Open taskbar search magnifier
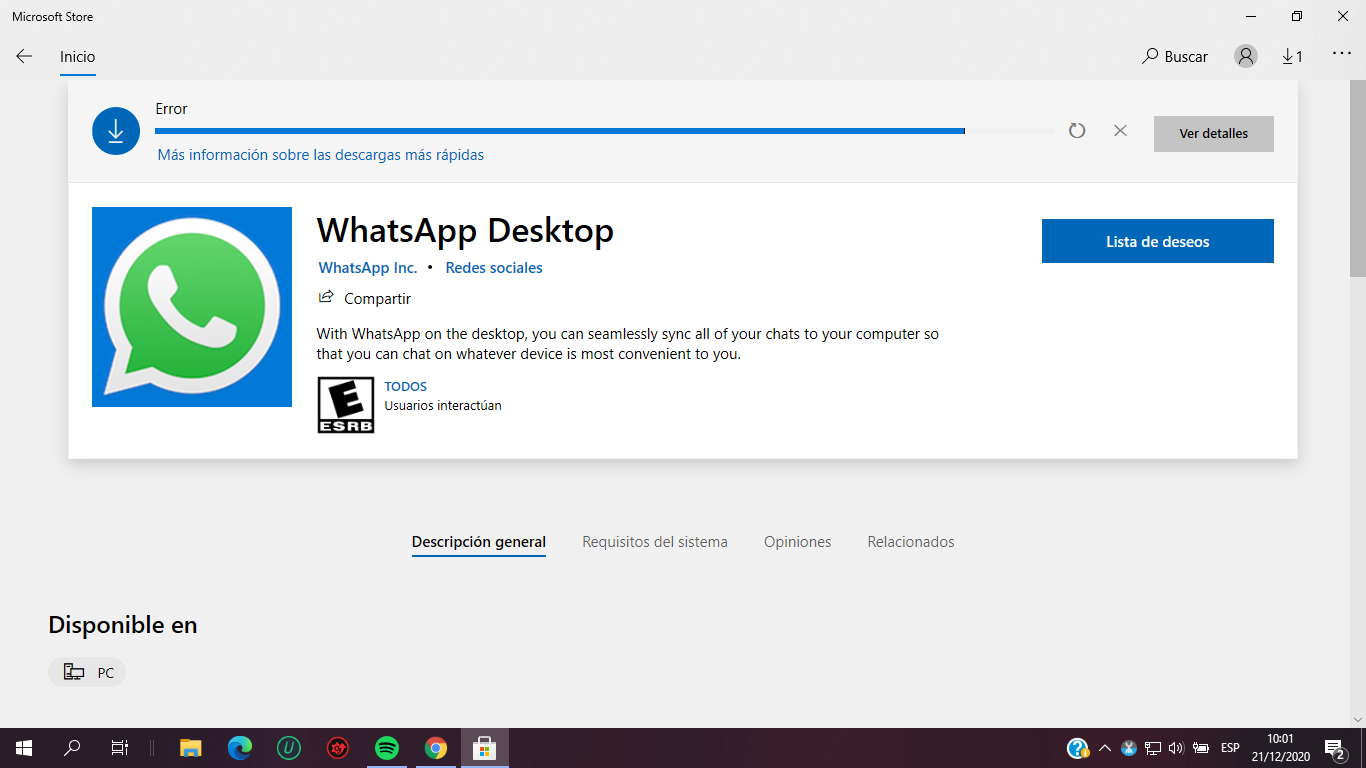The width and height of the screenshot is (1366, 768). click(72, 748)
